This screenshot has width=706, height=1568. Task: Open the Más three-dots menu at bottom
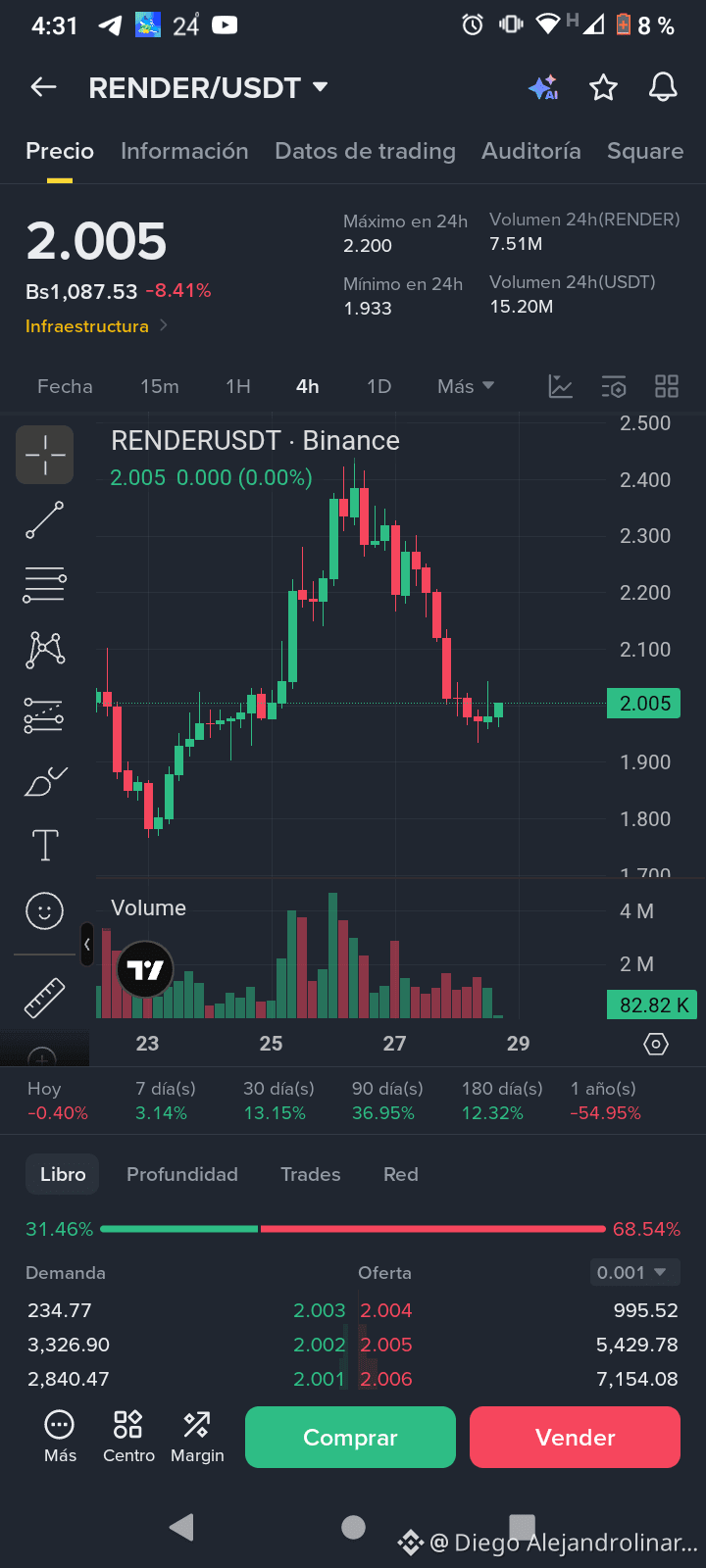point(60,1437)
